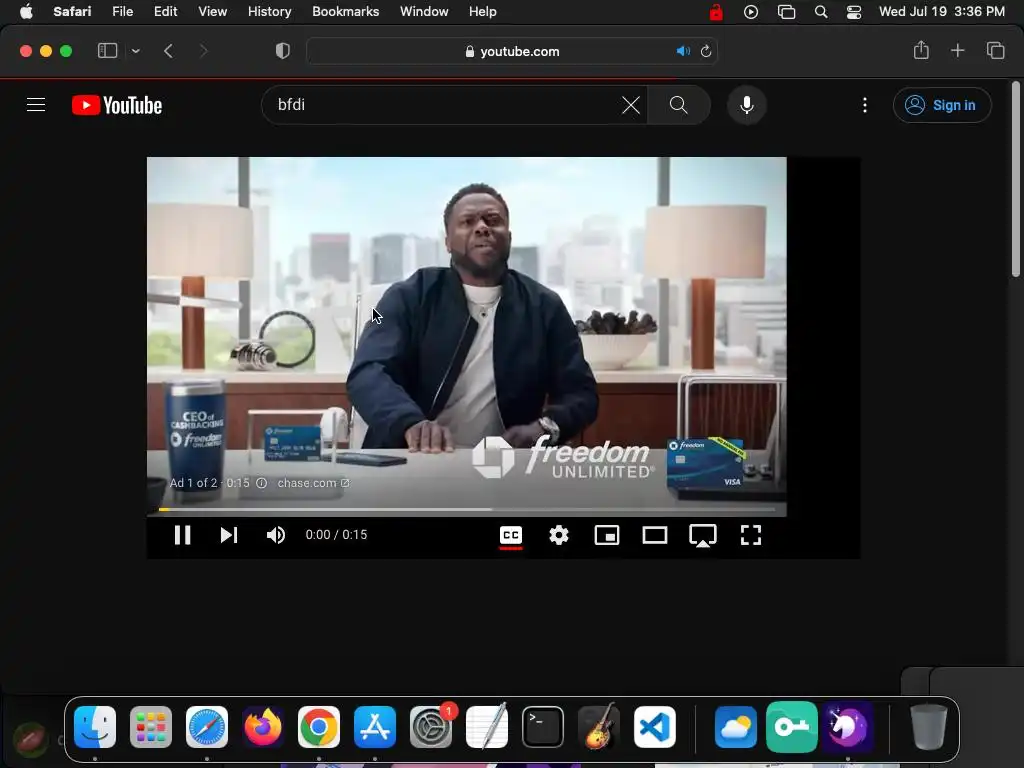The image size is (1024, 768).
Task: Click the date and time in the menu bar
Action: tap(941, 12)
